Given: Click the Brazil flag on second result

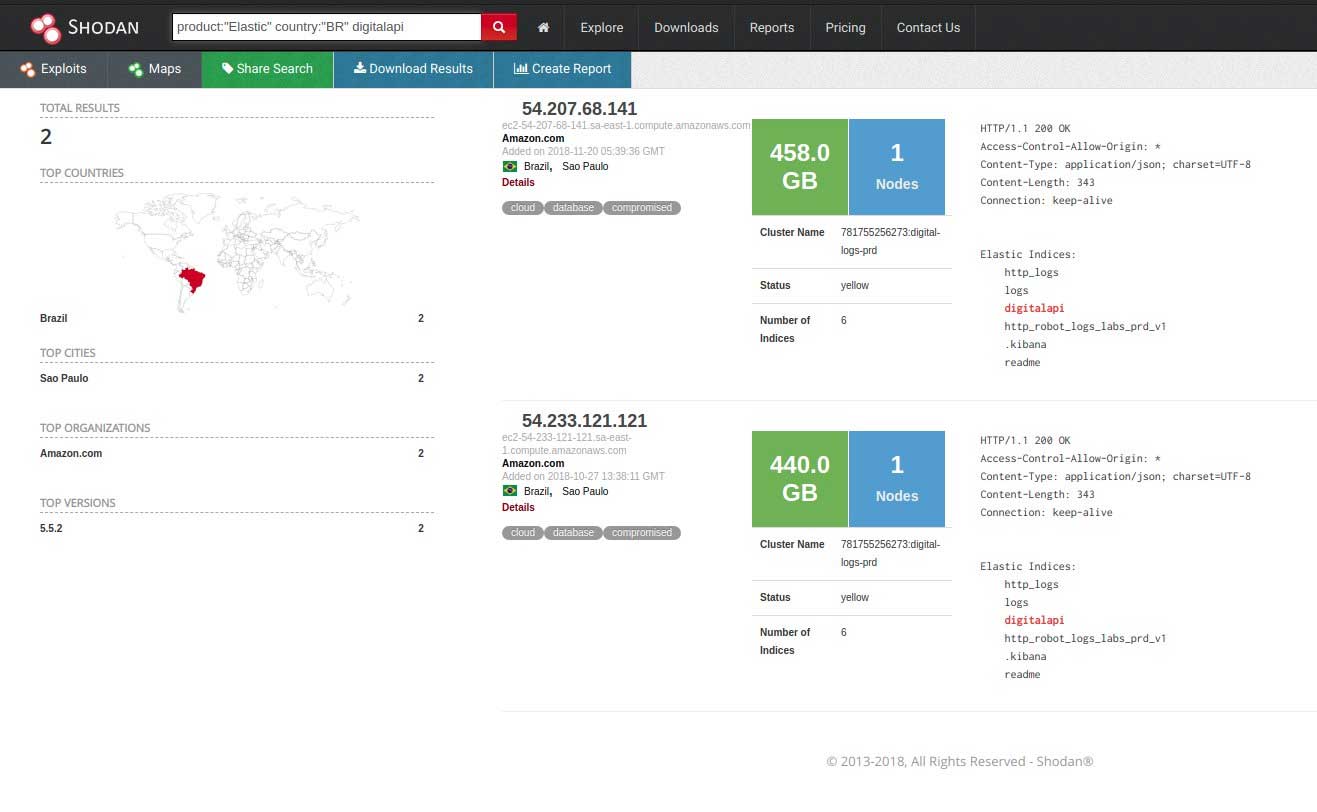Looking at the screenshot, I should click(x=510, y=491).
